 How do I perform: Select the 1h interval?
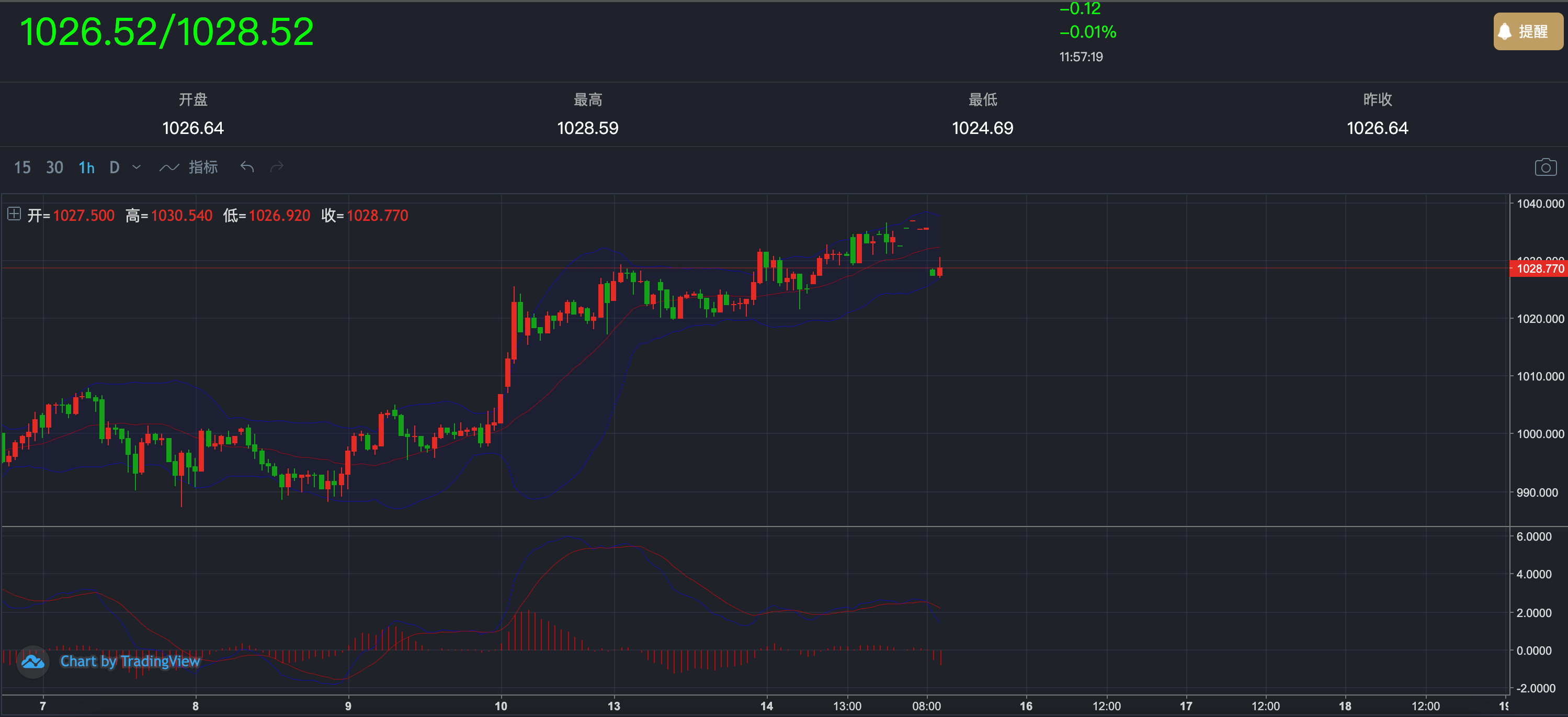tap(86, 167)
